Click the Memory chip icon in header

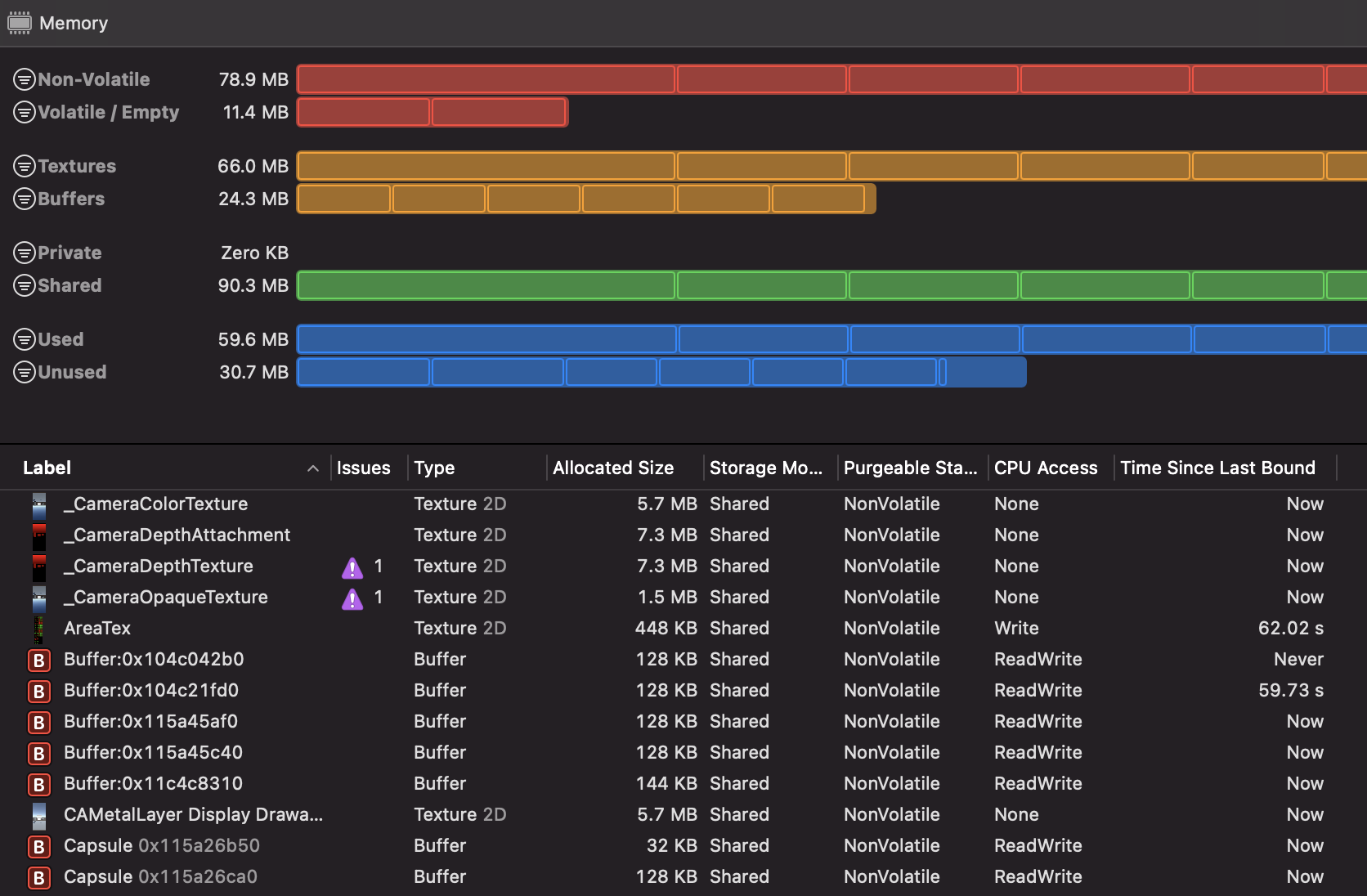click(x=19, y=23)
